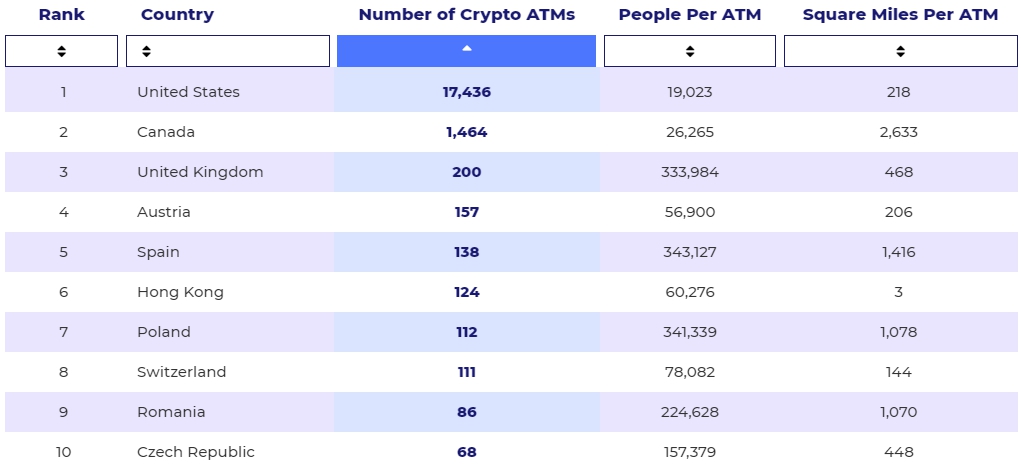1021x464 pixels.
Task: Click the Austria ATM count of 157
Action: click(x=466, y=212)
